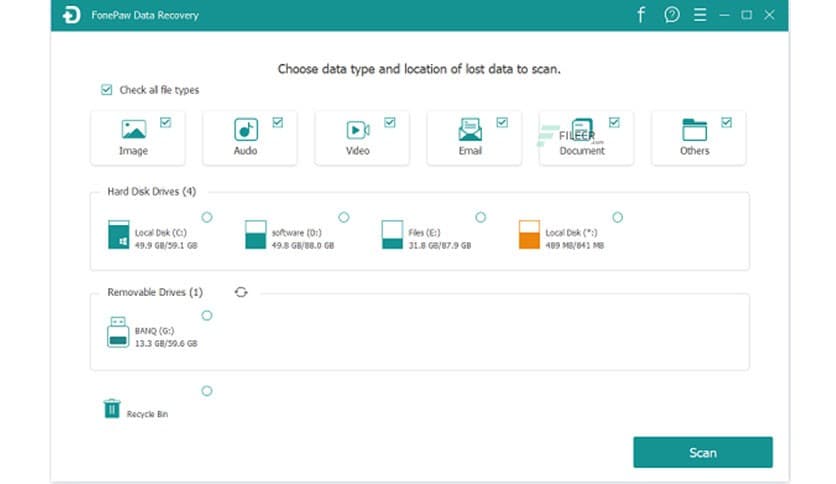Select software (D:) radio button
The width and height of the screenshot is (836, 484).
pos(344,217)
